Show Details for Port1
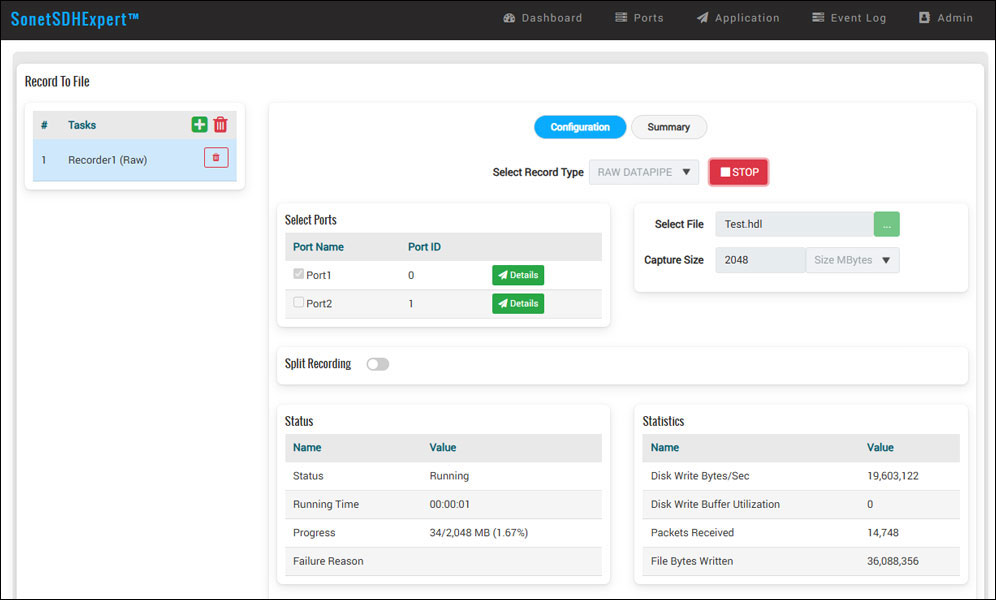Image resolution: width=996 pixels, height=600 pixels. [x=518, y=275]
